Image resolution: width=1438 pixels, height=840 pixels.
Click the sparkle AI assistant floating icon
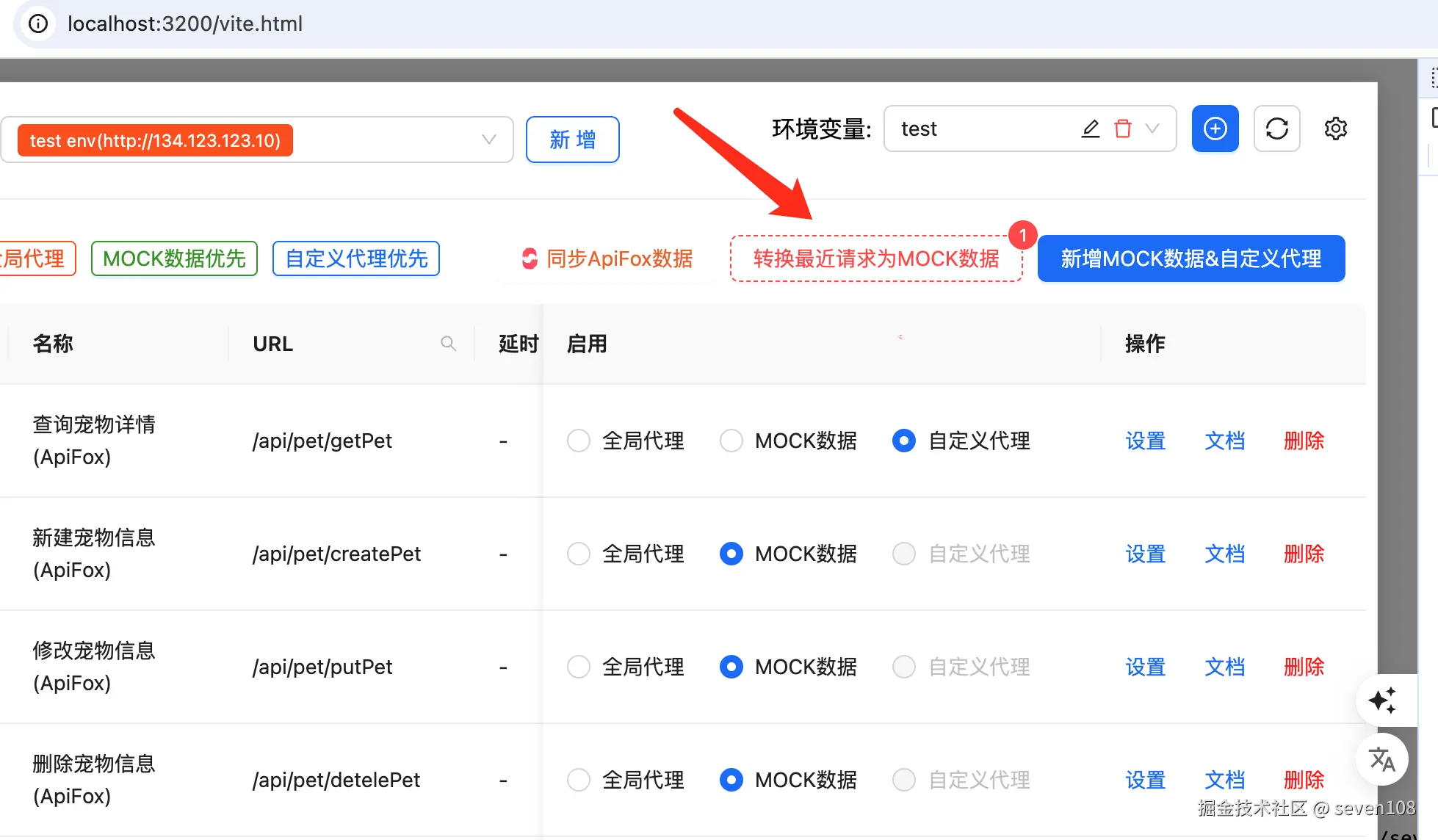(x=1381, y=700)
